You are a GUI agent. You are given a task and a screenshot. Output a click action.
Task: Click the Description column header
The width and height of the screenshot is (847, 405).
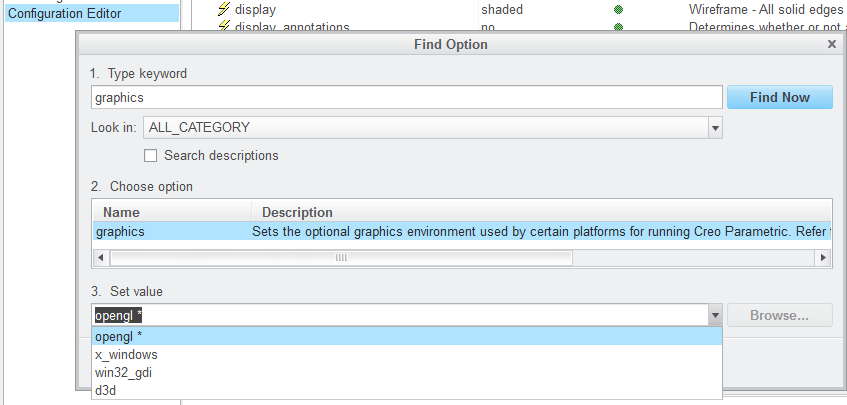point(297,212)
